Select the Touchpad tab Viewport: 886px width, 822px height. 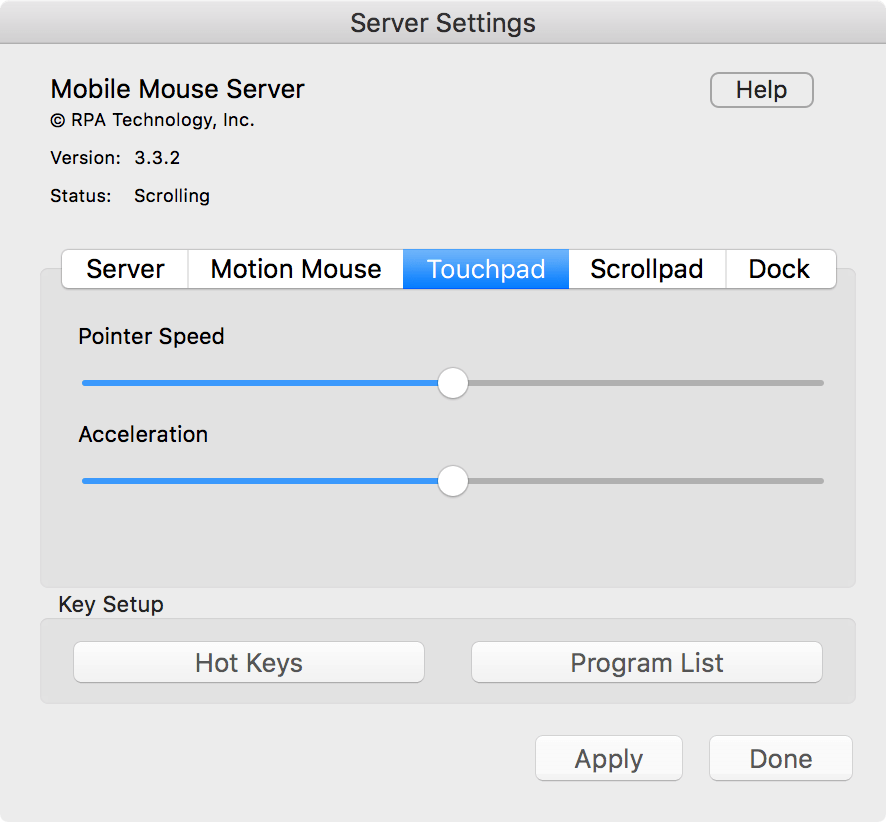(485, 269)
